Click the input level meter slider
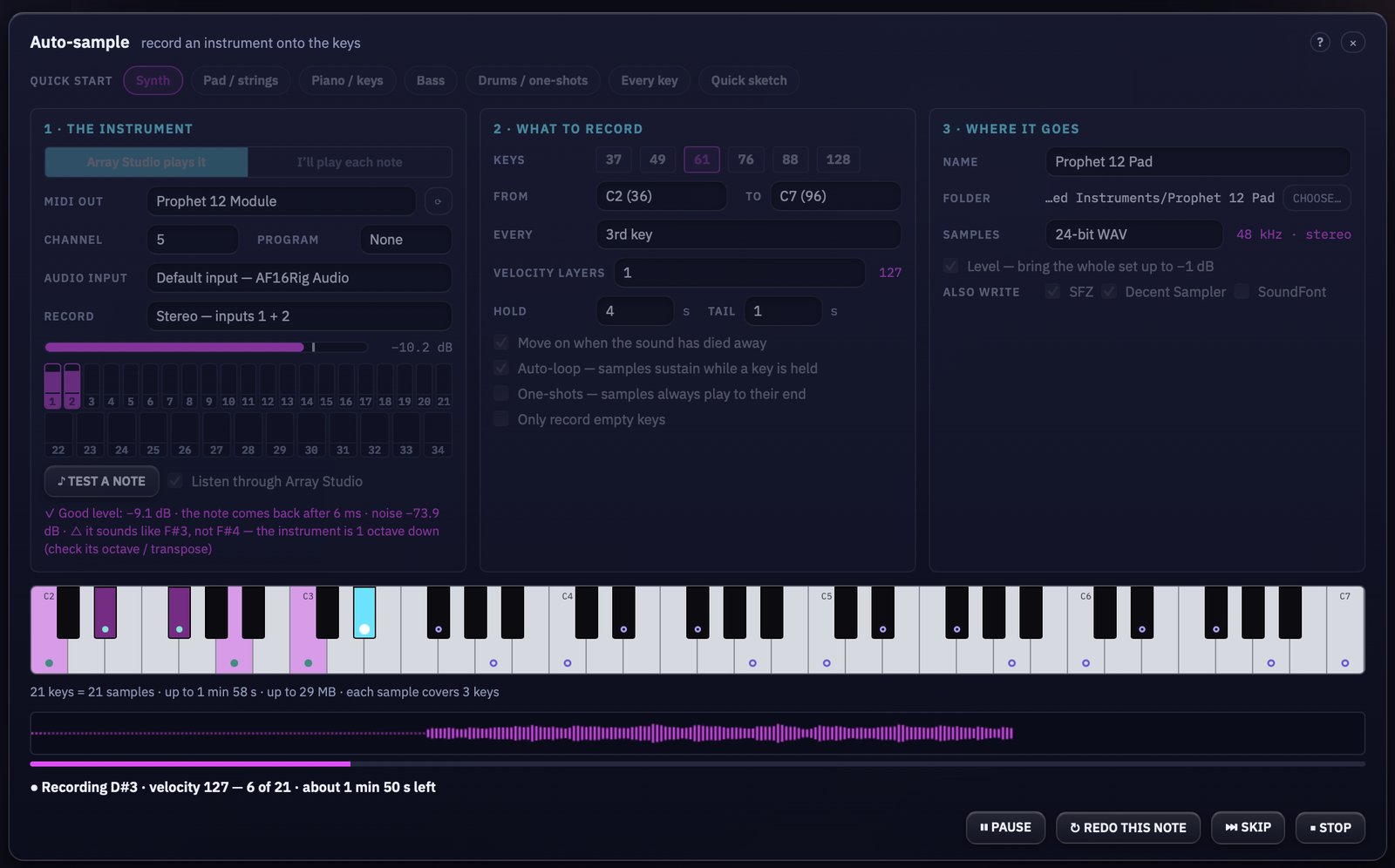Image resolution: width=1395 pixels, height=868 pixels. 206,347
